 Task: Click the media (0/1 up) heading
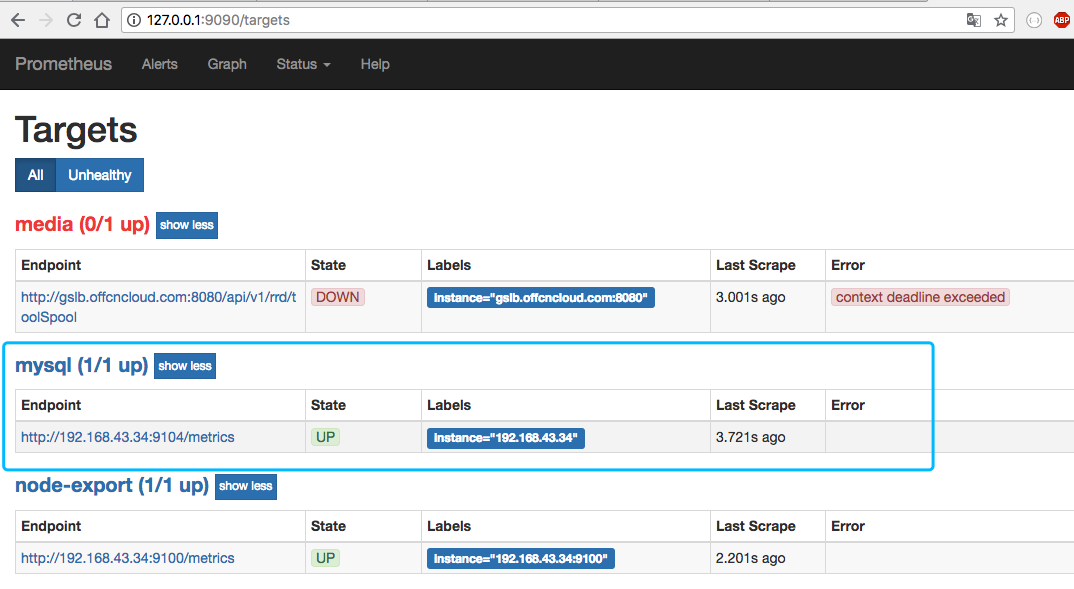[82, 225]
